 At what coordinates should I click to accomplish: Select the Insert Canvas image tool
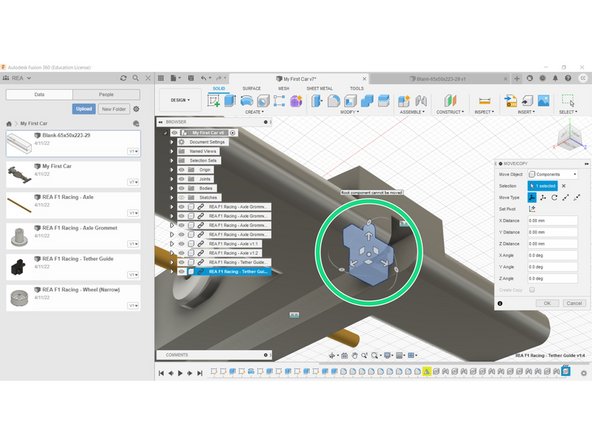[x=543, y=101]
